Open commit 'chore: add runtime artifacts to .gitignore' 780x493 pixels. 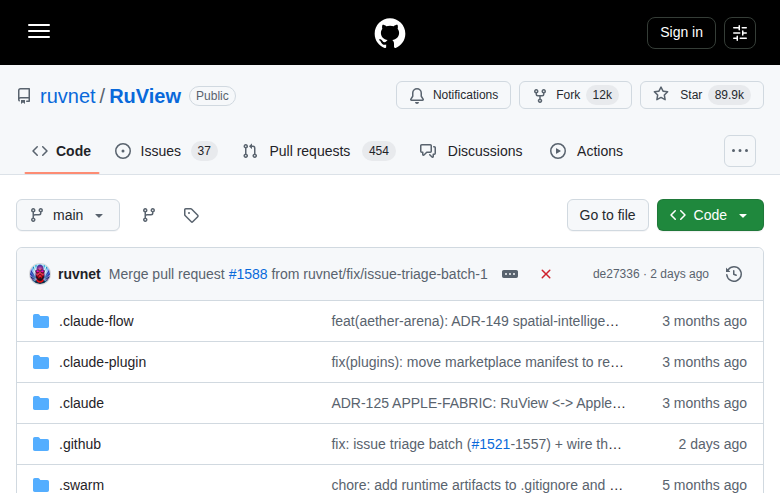coord(477,485)
